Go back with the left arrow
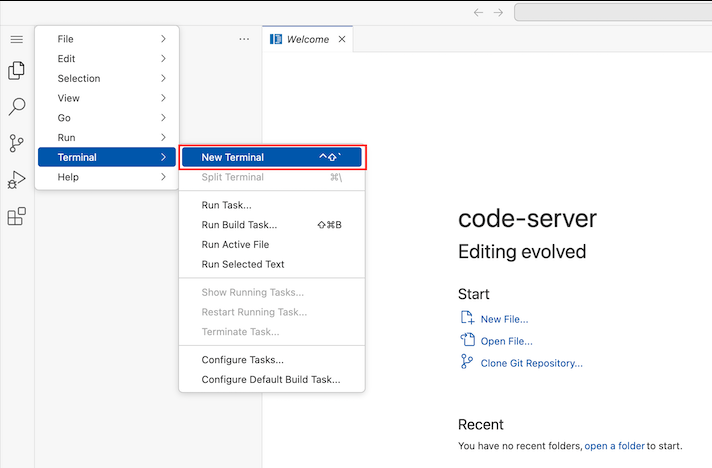The height and width of the screenshot is (468, 712). [478, 12]
